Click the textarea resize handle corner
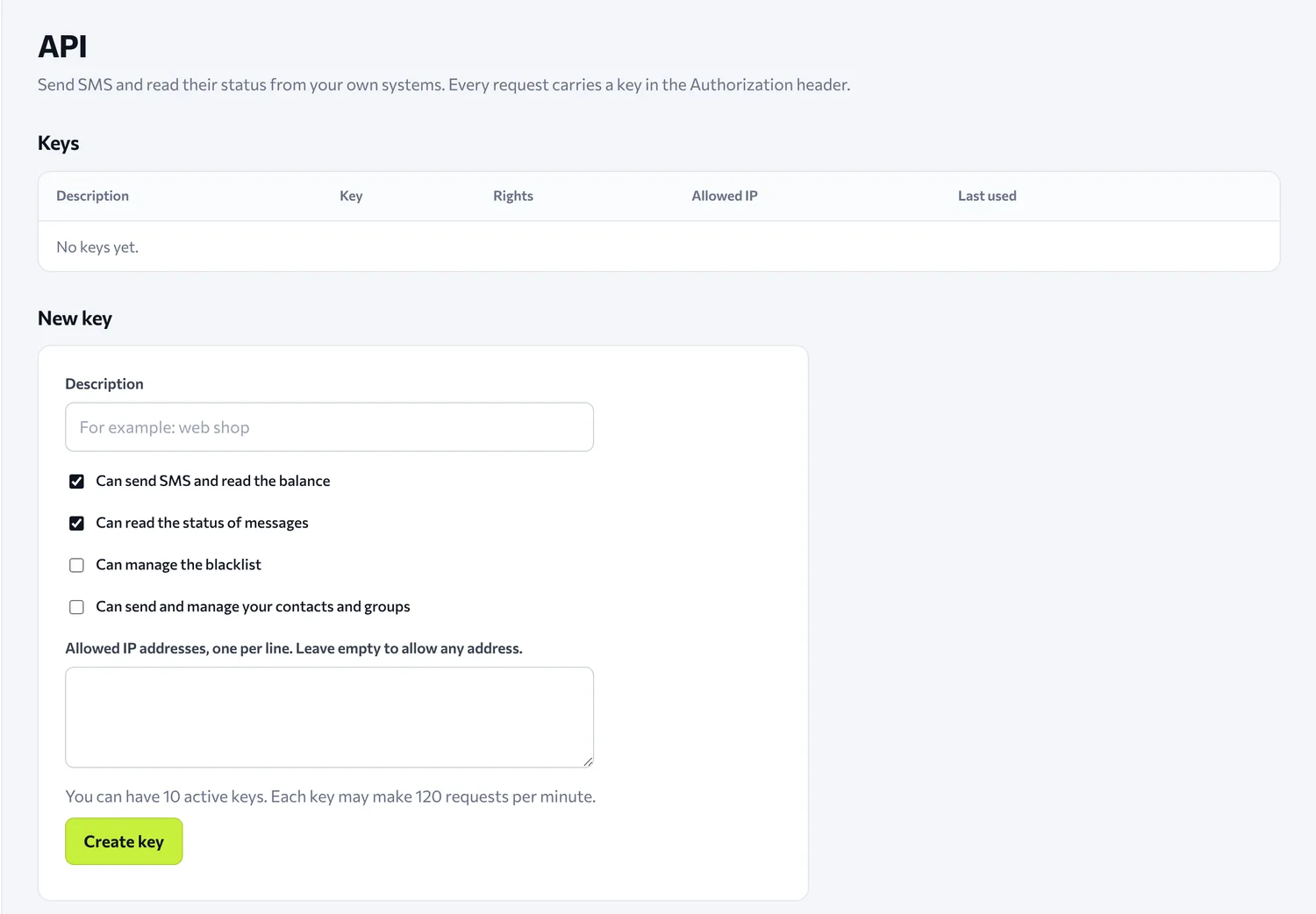The width and height of the screenshot is (1316, 914). point(588,761)
